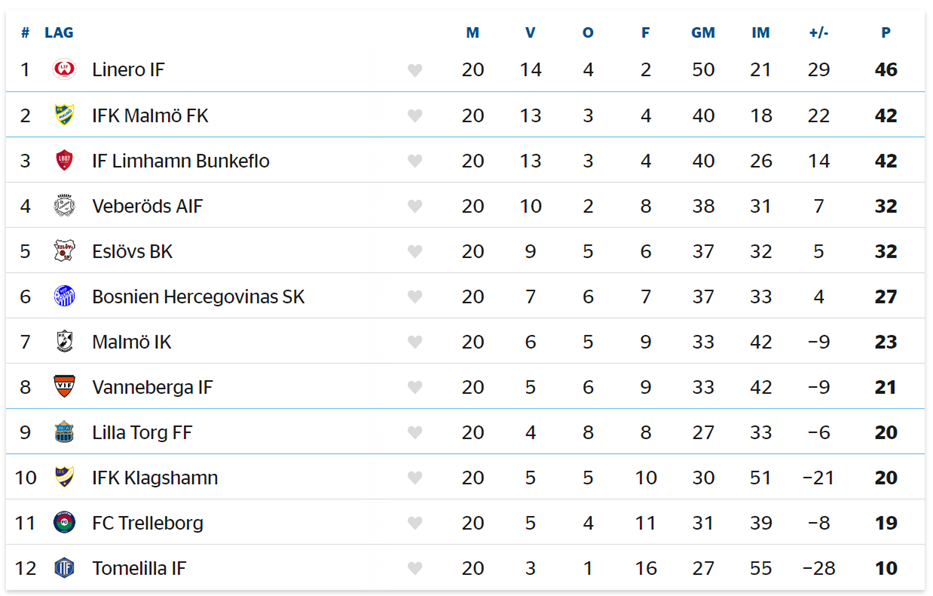This screenshot has width=933, height=596.
Task: Toggle favorite heart for Malmö IK
Action: (415, 342)
